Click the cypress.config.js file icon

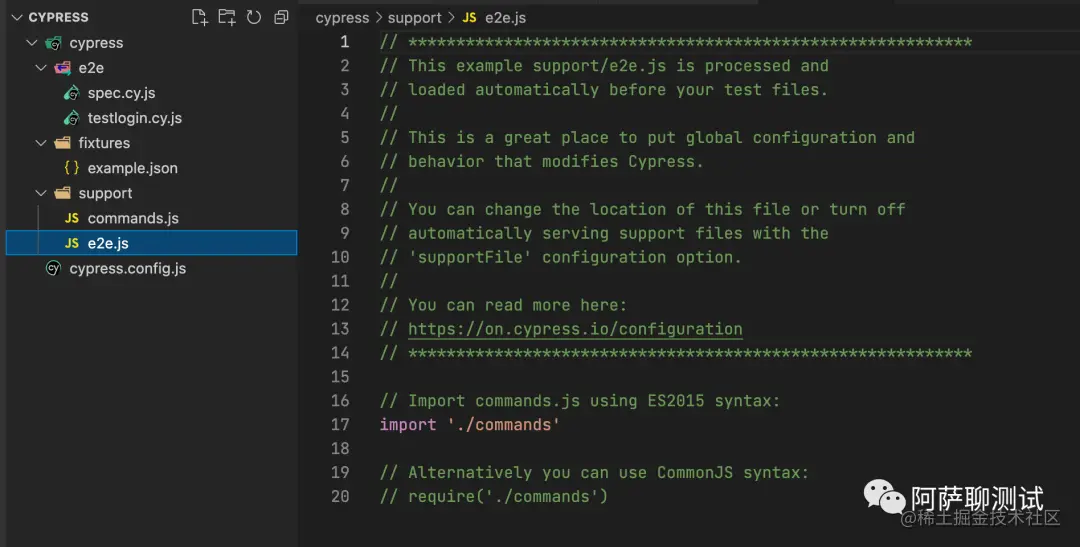(x=53, y=268)
